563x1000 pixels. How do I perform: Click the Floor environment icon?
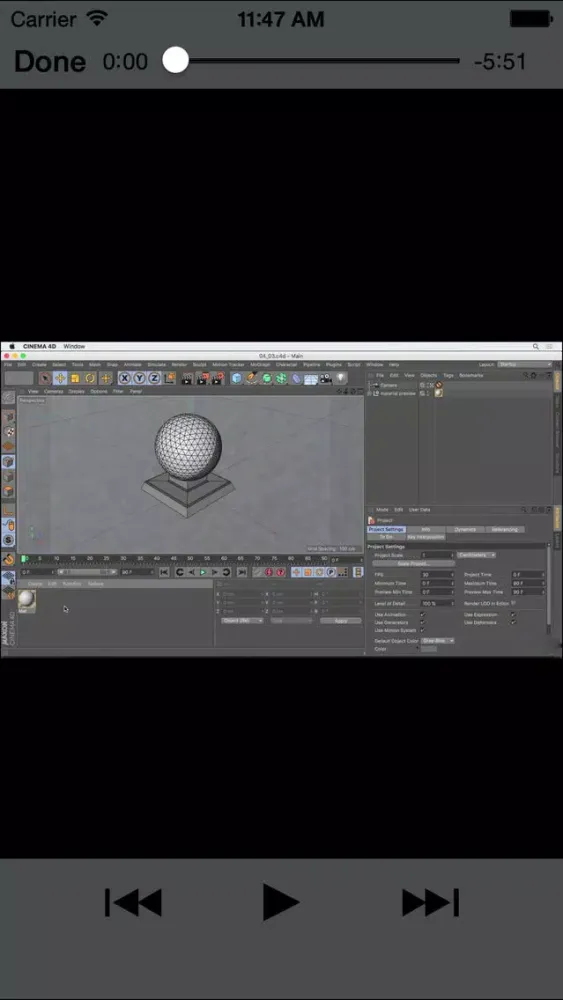311,379
